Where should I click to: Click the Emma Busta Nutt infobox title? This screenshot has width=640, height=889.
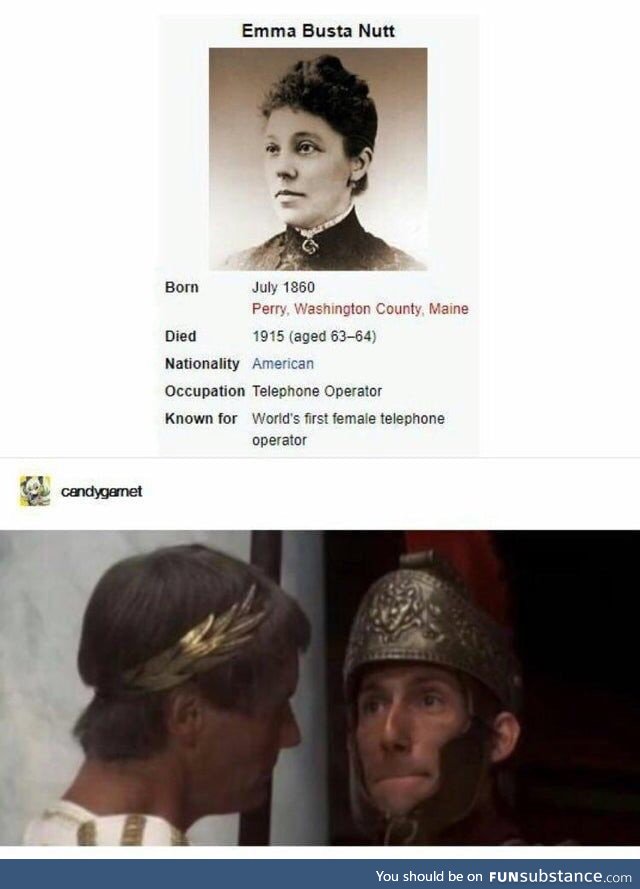318,31
